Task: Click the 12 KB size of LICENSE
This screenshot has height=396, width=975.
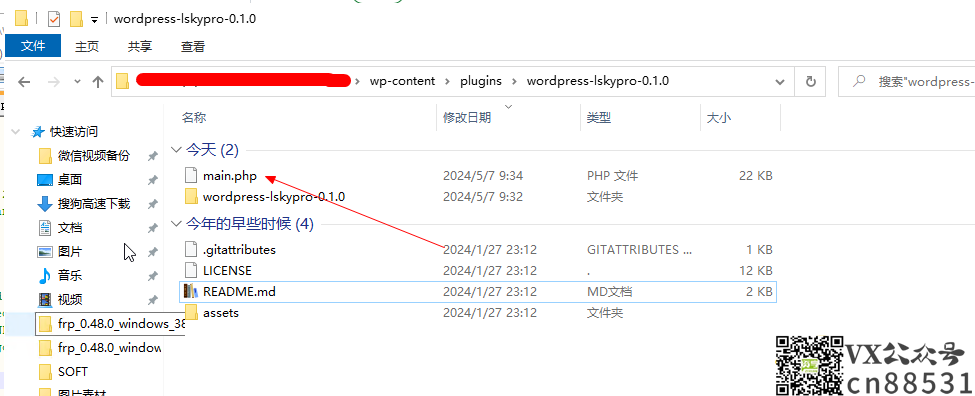Action: (756, 271)
